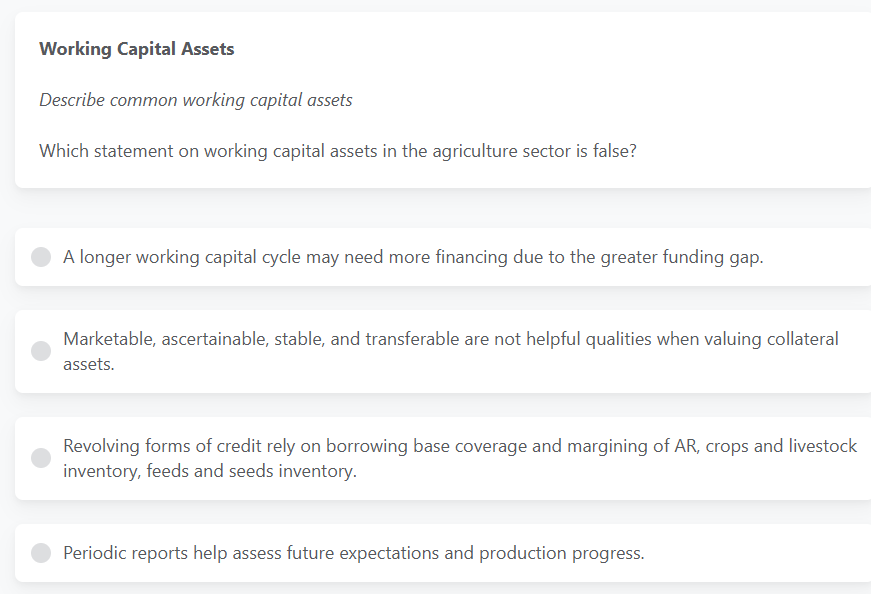Choose the answer about longer working capital cycles

pos(412,257)
